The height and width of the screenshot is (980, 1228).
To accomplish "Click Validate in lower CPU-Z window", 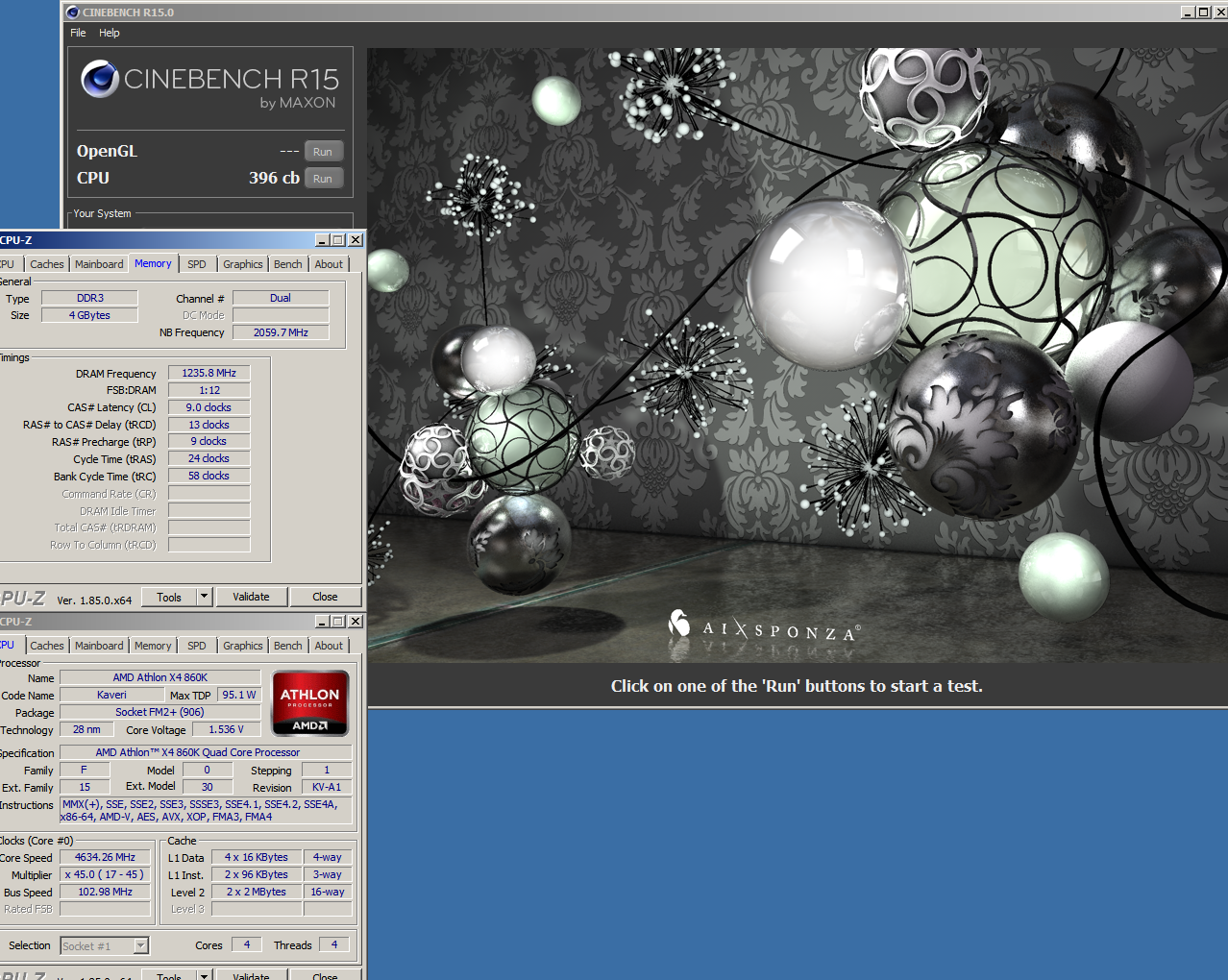I will [x=252, y=975].
